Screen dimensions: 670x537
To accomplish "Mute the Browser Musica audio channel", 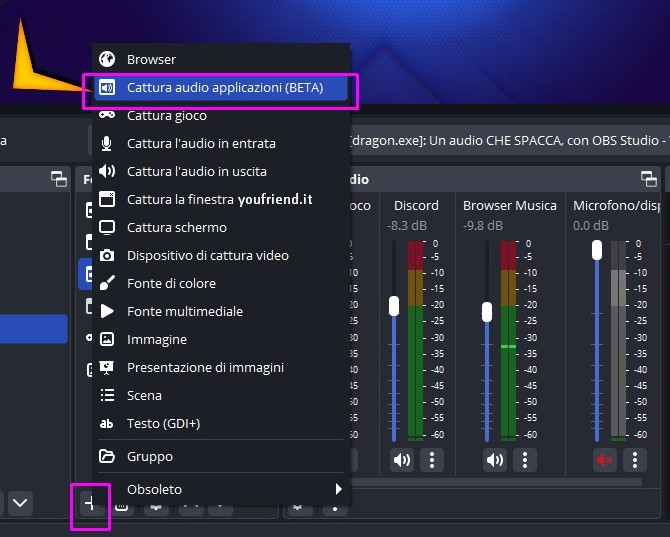I will 495,460.
